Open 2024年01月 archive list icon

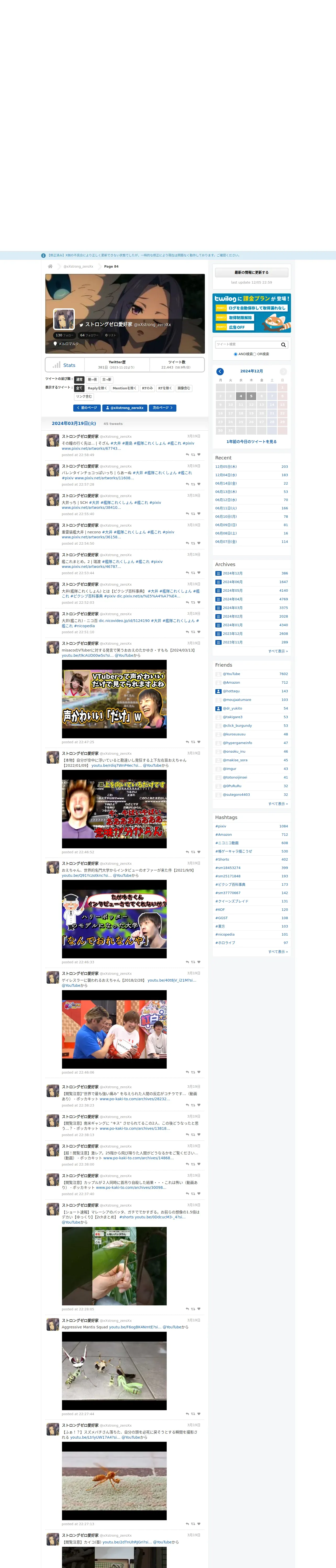[x=218, y=625]
